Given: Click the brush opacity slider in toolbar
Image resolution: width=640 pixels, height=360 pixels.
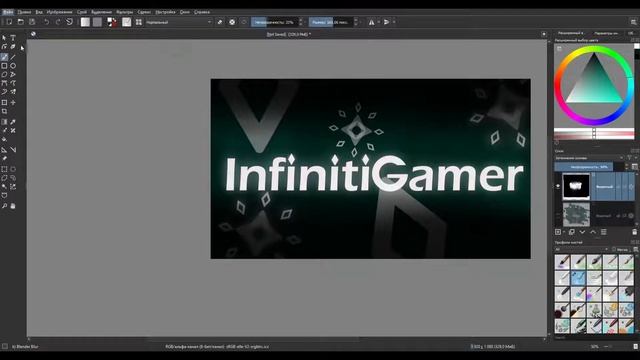Looking at the screenshot, I should coord(275,22).
